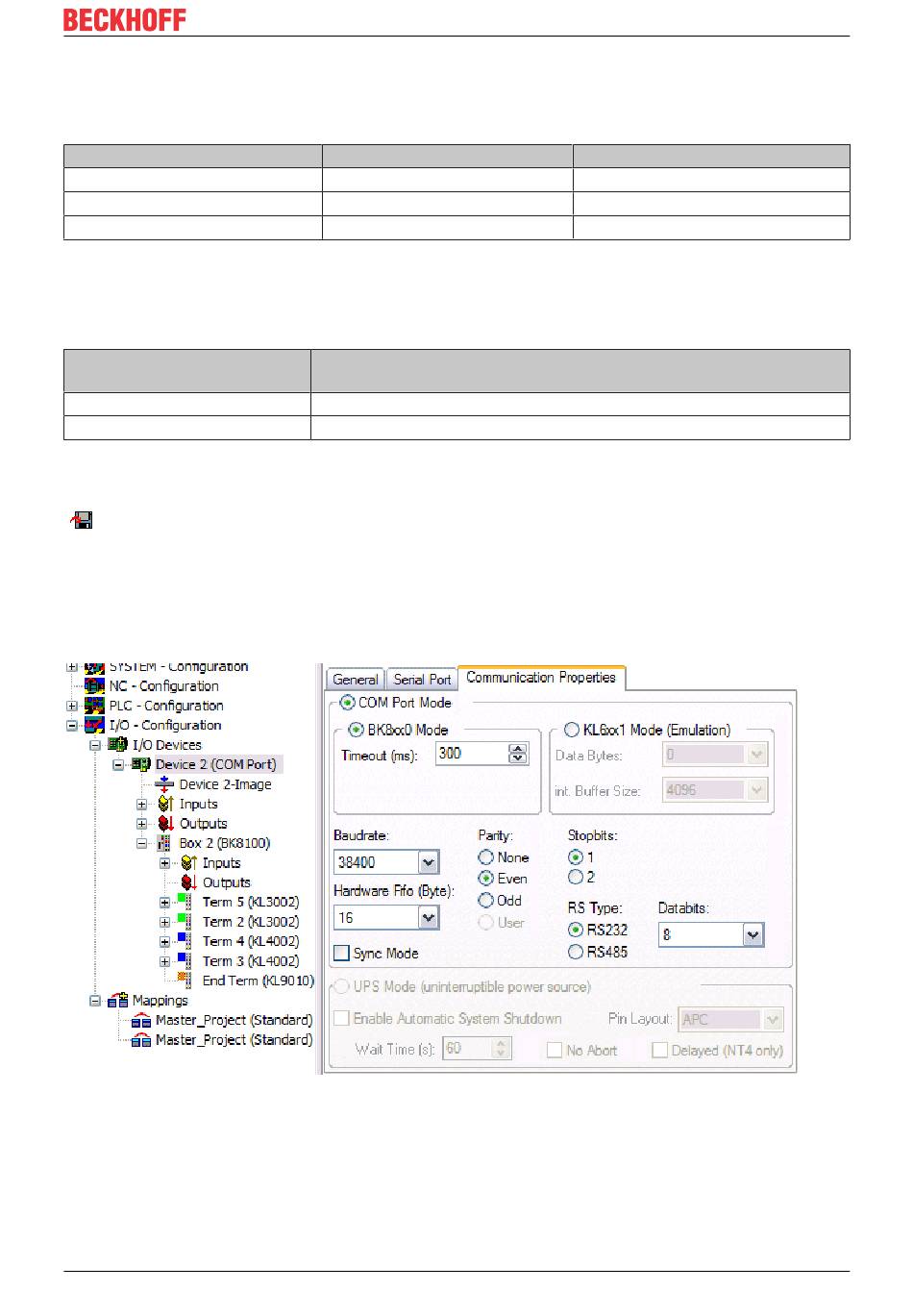
Task: Select the COM Port Mode radio button
Action: pyautogui.click(x=348, y=703)
